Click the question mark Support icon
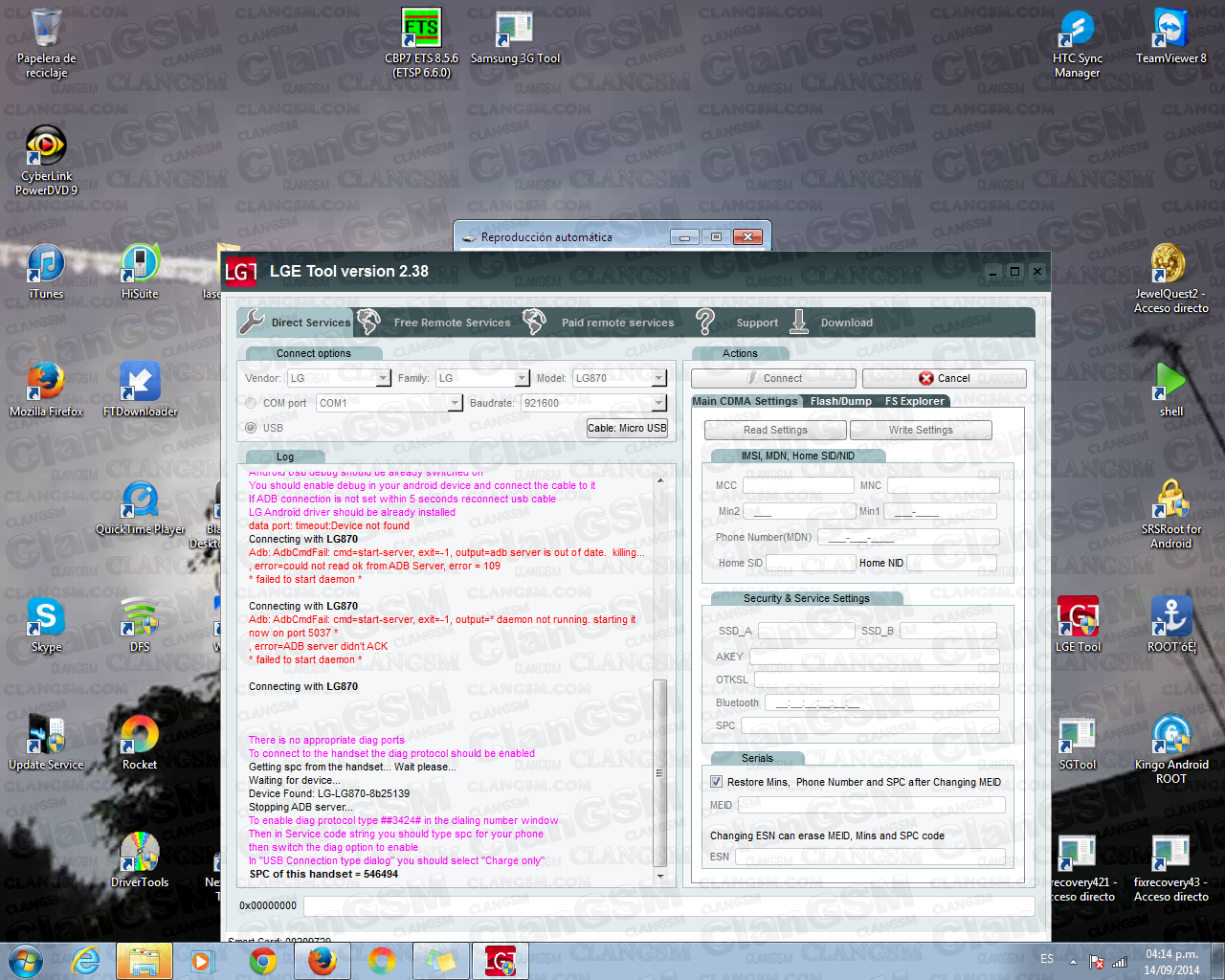The height and width of the screenshot is (980, 1225). tap(705, 322)
